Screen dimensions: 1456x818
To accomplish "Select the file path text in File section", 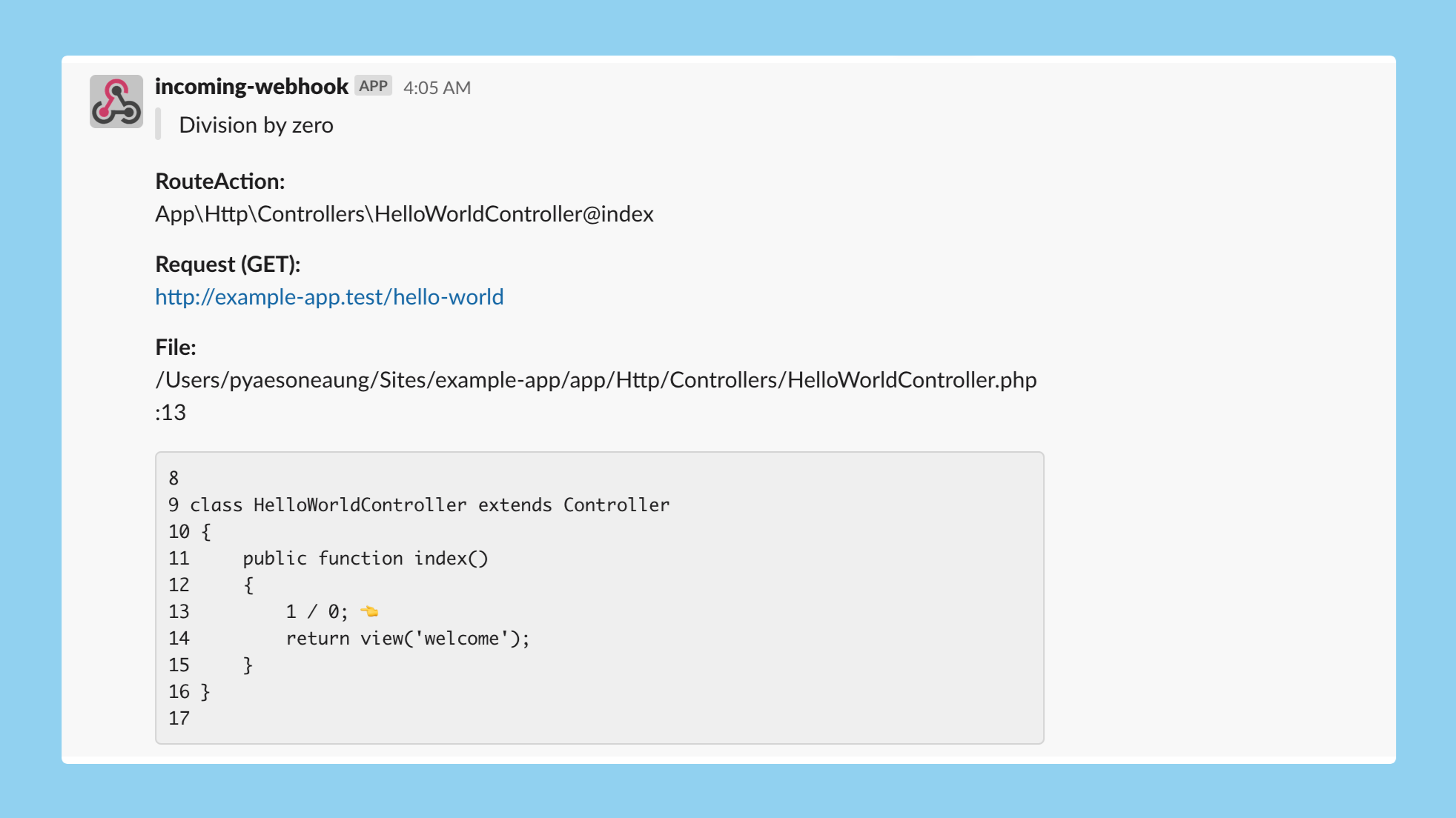I will pyautogui.click(x=596, y=379).
